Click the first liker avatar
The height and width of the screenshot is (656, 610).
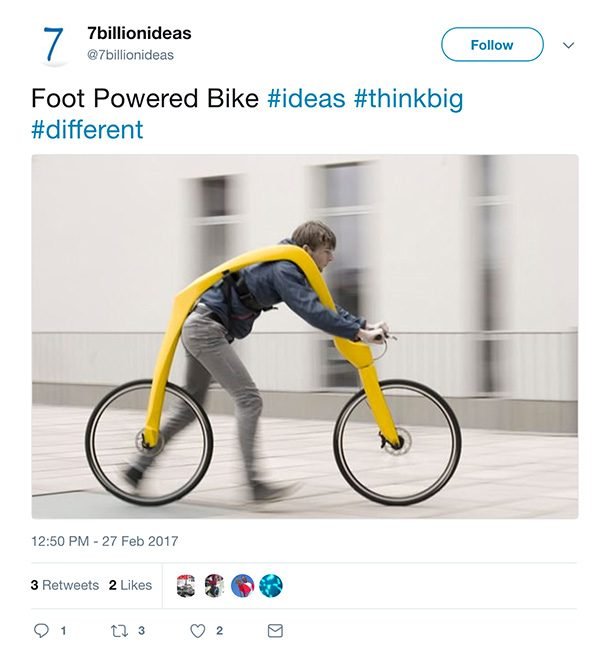(x=187, y=585)
